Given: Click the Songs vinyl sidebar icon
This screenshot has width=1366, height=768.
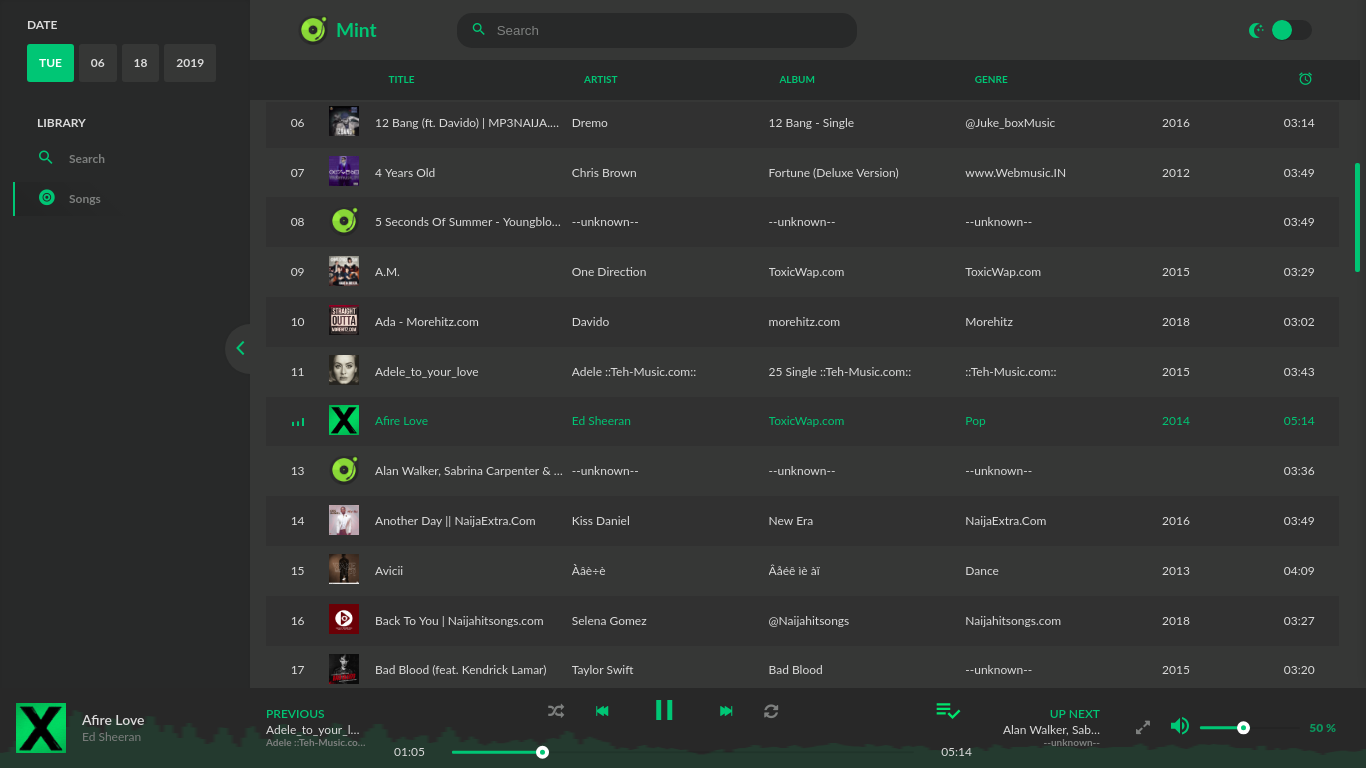Looking at the screenshot, I should point(46,198).
